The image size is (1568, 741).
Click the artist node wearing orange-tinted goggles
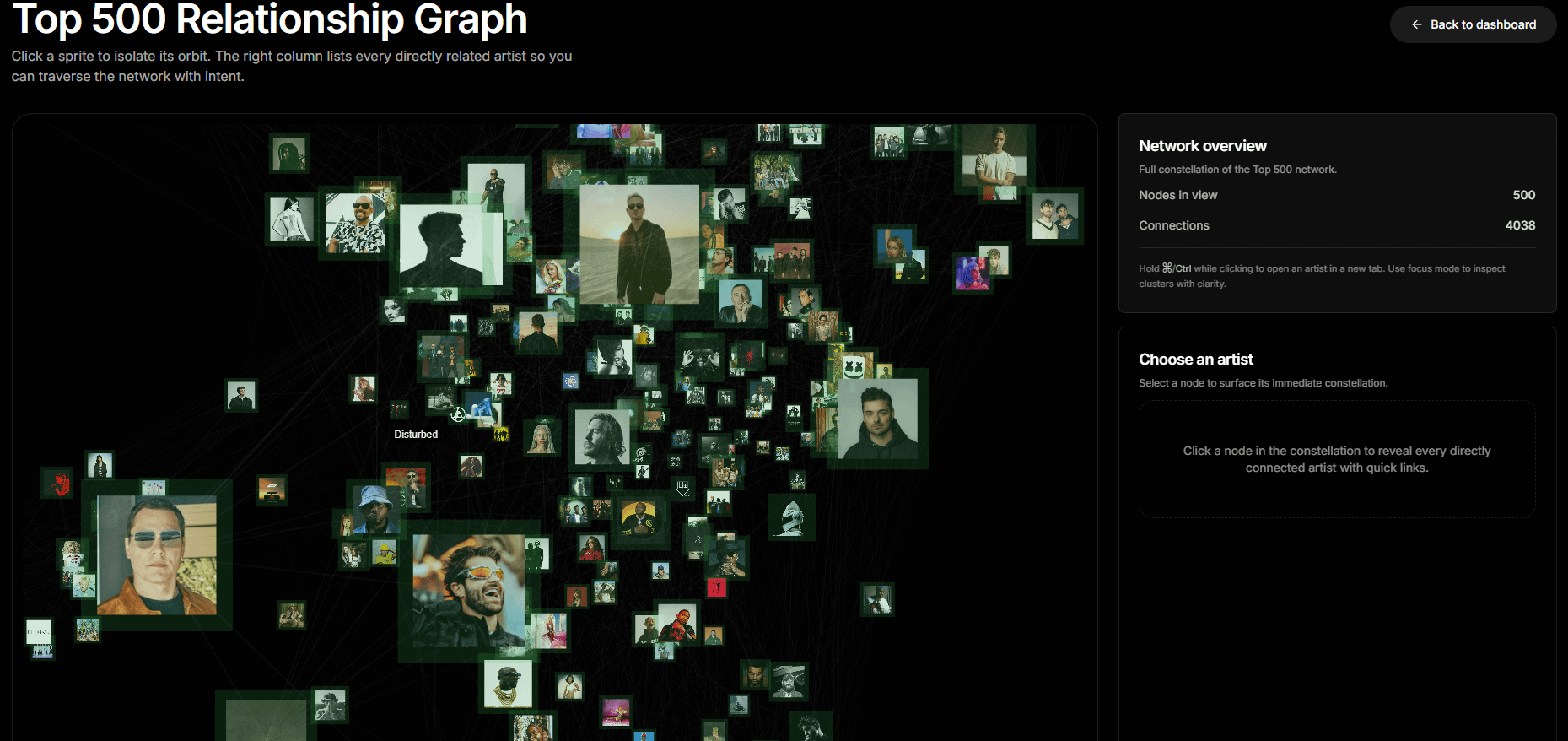[x=468, y=591]
